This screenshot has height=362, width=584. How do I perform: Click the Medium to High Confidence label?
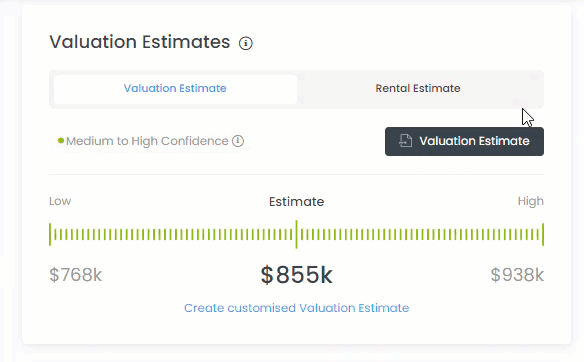(147, 141)
